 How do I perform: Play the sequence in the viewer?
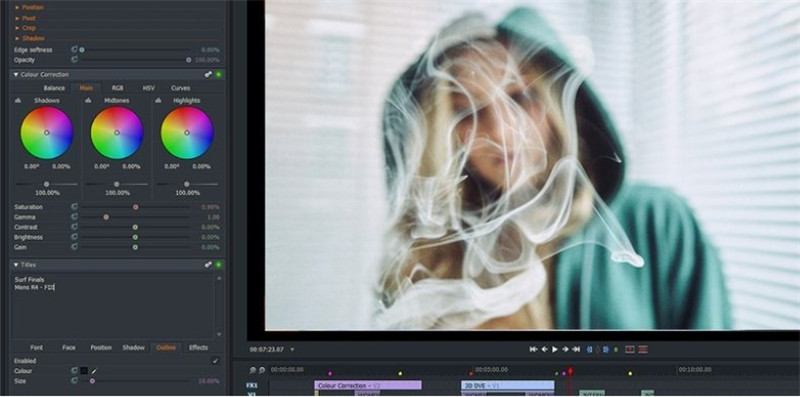click(x=555, y=350)
